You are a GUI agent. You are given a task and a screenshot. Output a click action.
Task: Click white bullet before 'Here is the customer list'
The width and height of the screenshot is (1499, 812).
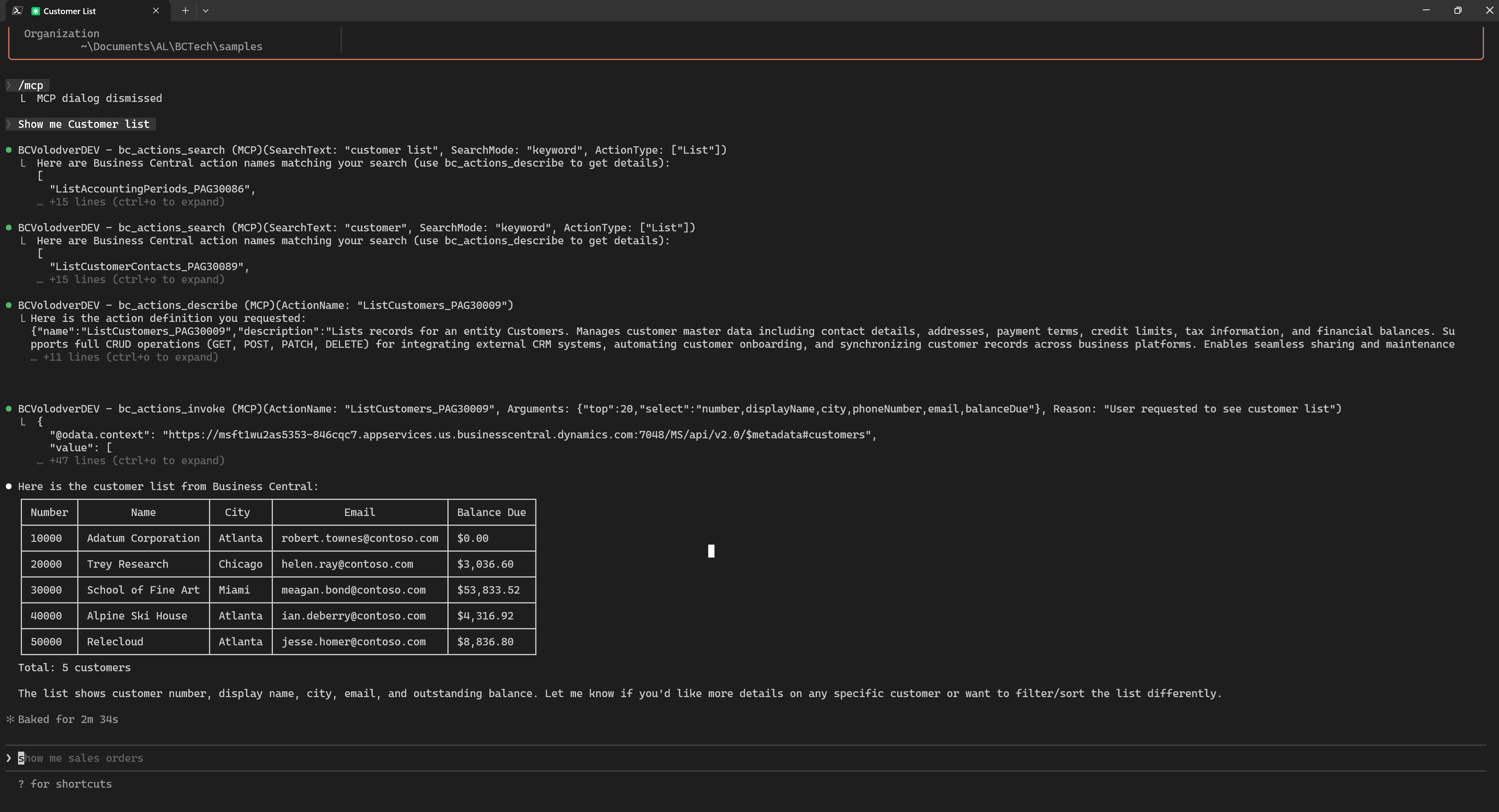(x=9, y=486)
